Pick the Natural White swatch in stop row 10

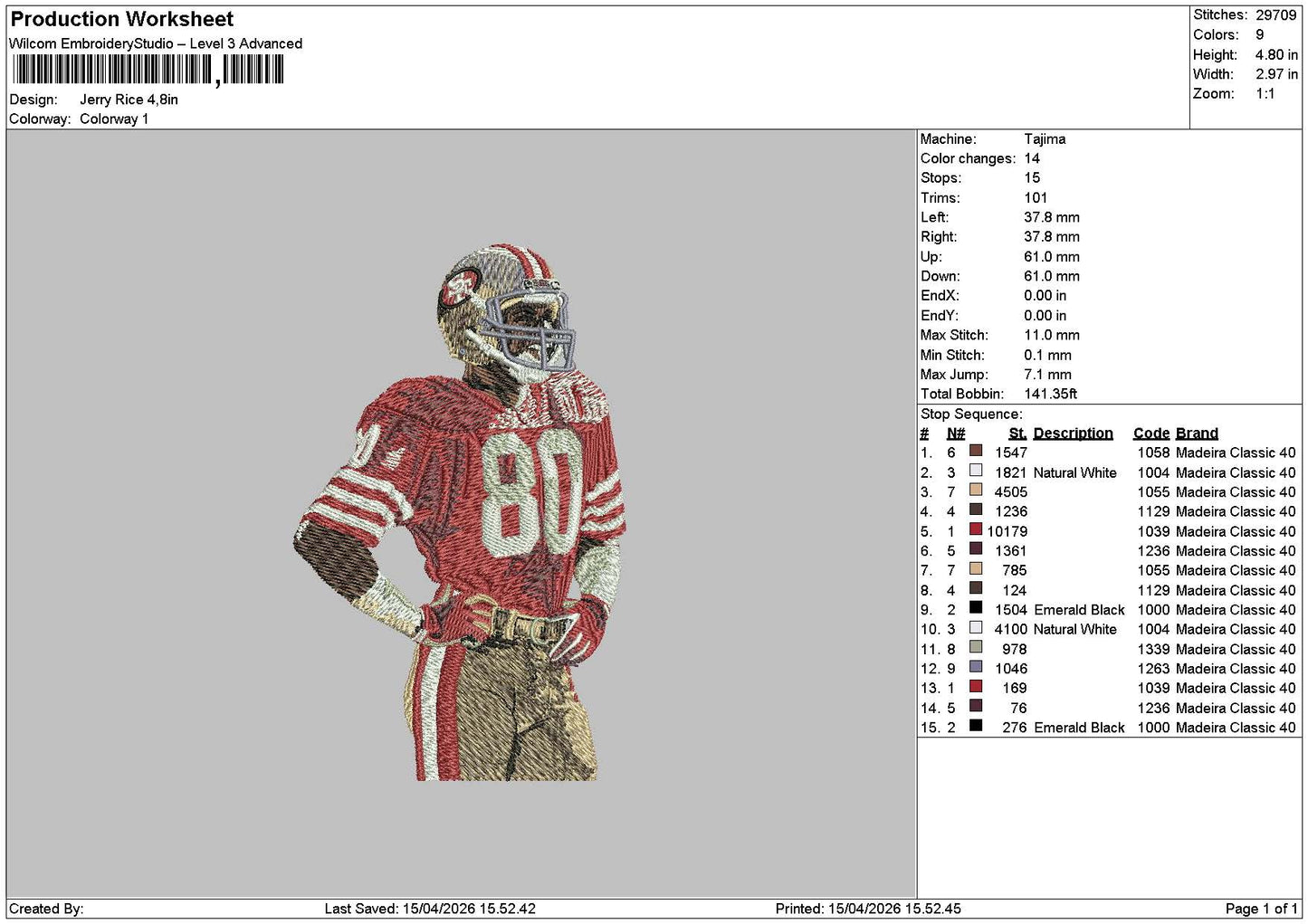(976, 627)
